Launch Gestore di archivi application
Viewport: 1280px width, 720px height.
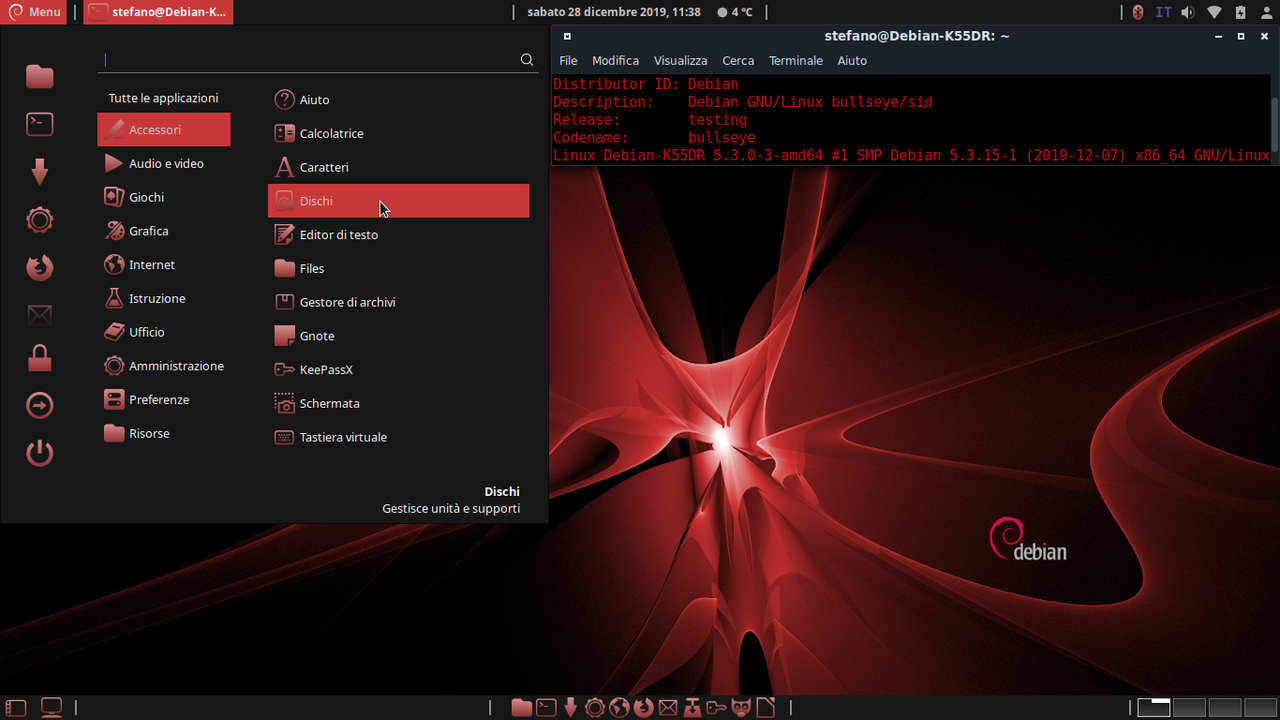click(398, 302)
